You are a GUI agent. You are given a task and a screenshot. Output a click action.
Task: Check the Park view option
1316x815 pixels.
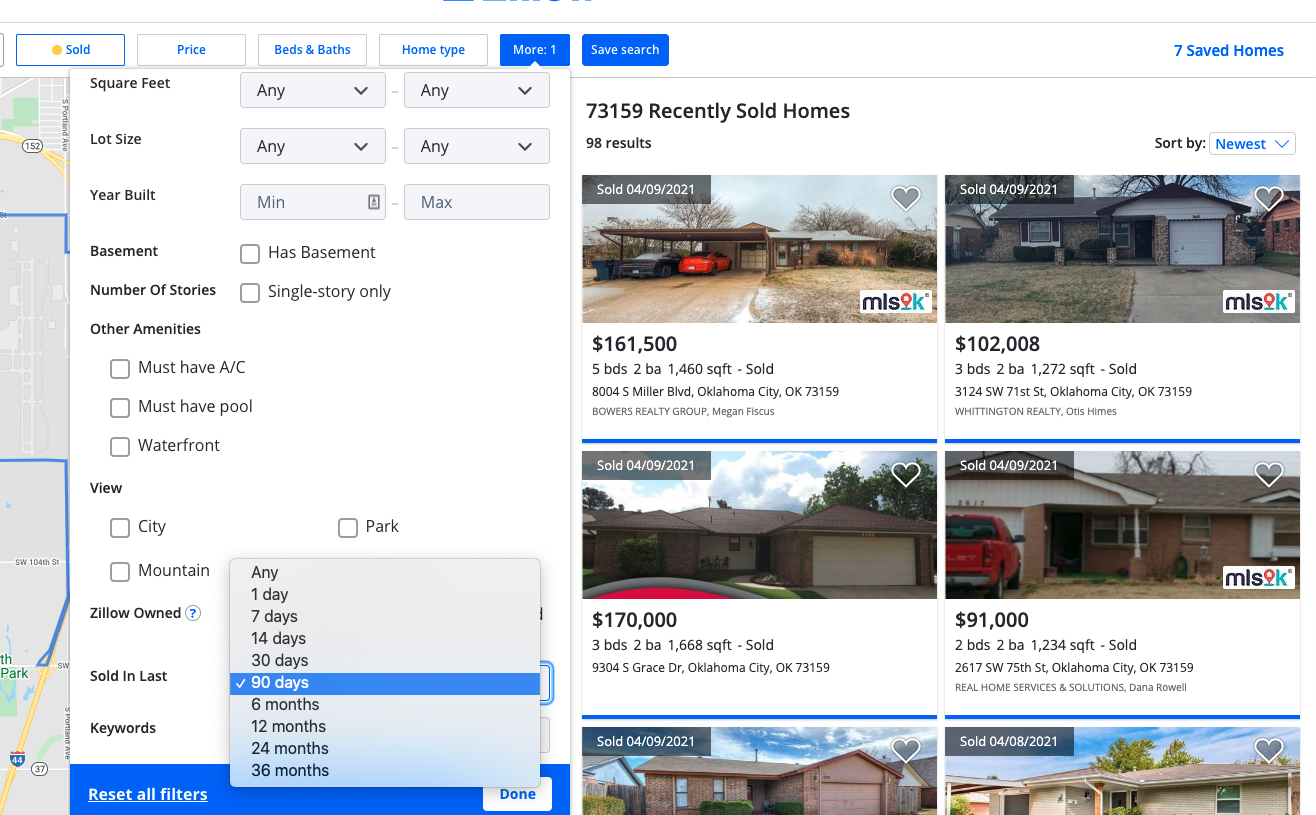tap(348, 527)
